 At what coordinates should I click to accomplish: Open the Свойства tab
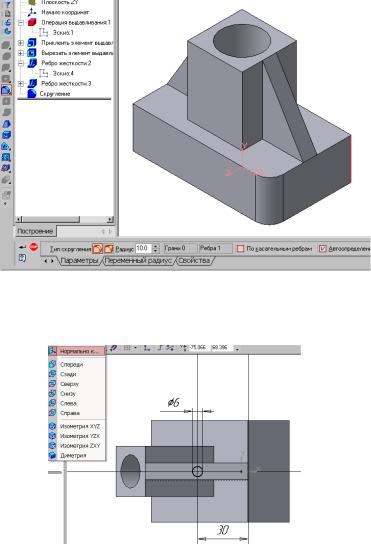(194, 260)
